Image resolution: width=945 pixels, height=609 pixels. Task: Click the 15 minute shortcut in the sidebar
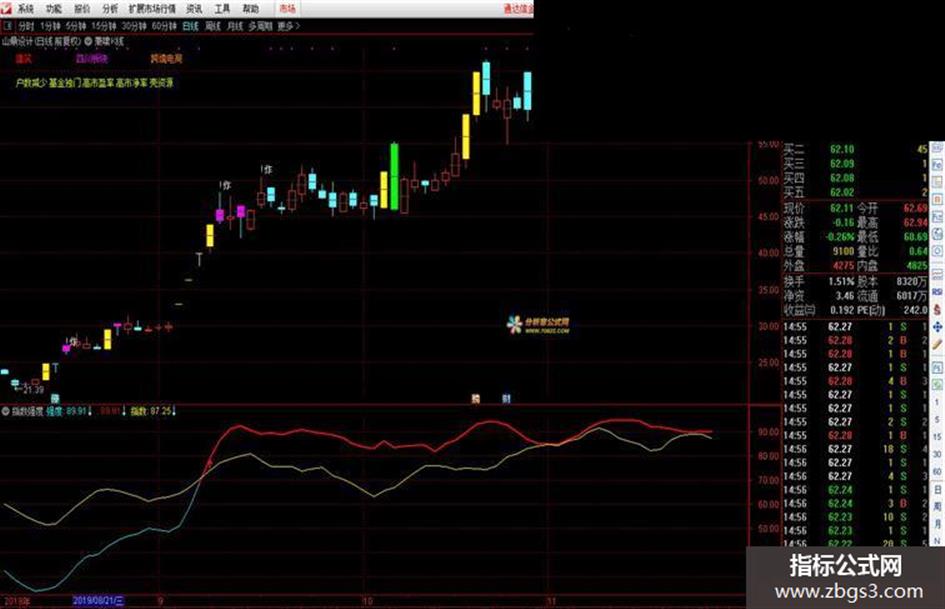(937, 437)
